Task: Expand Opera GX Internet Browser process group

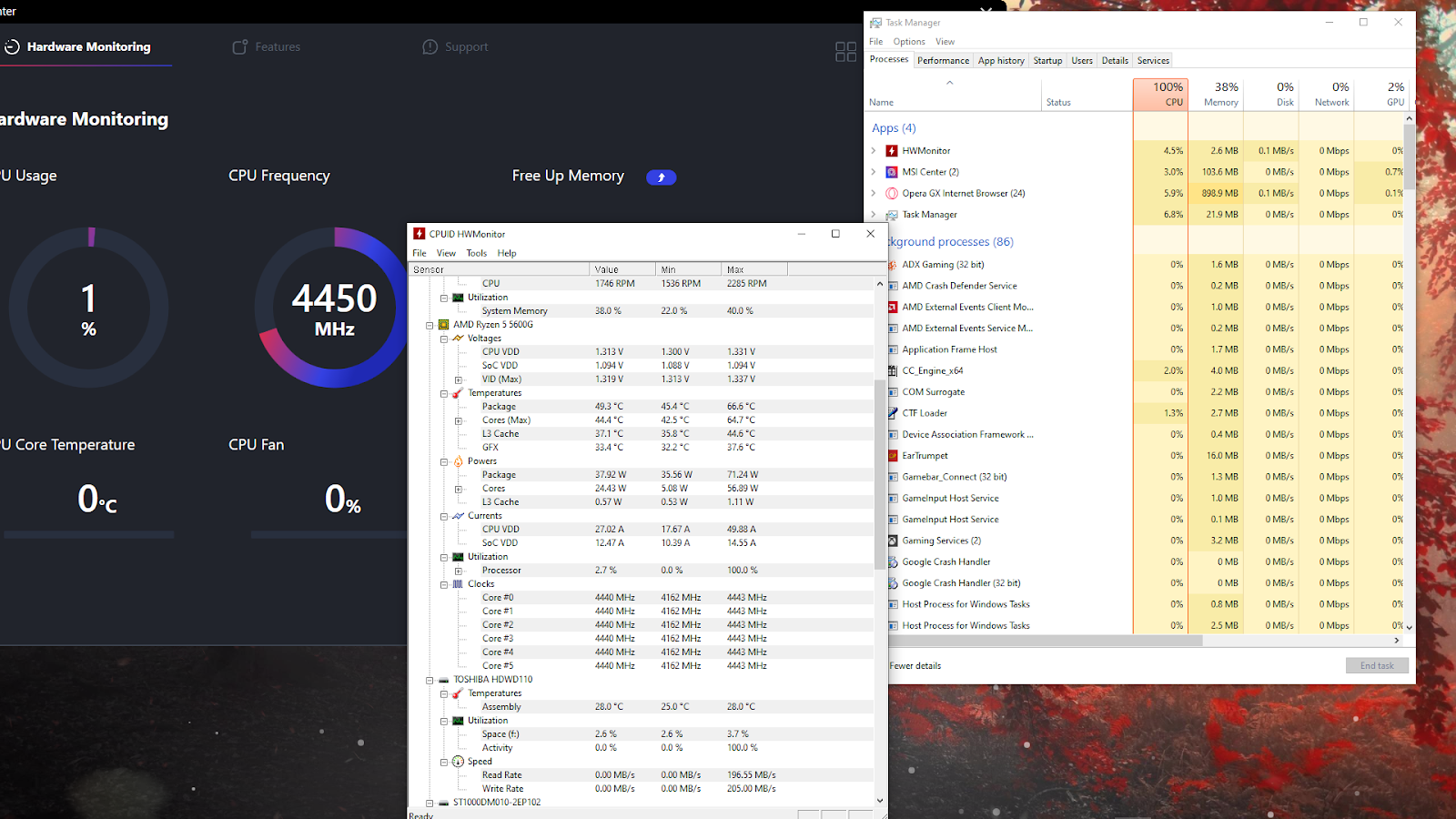Action: (x=874, y=193)
